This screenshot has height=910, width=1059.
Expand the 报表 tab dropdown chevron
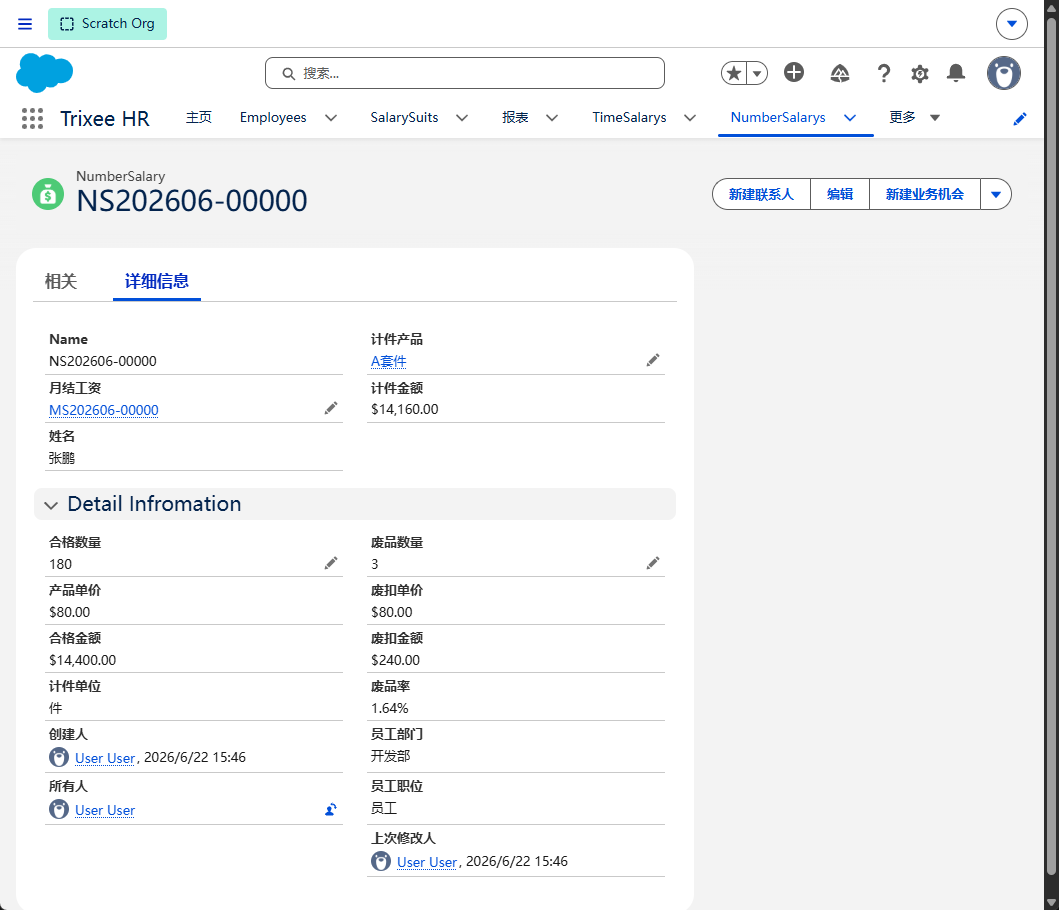[552, 118]
